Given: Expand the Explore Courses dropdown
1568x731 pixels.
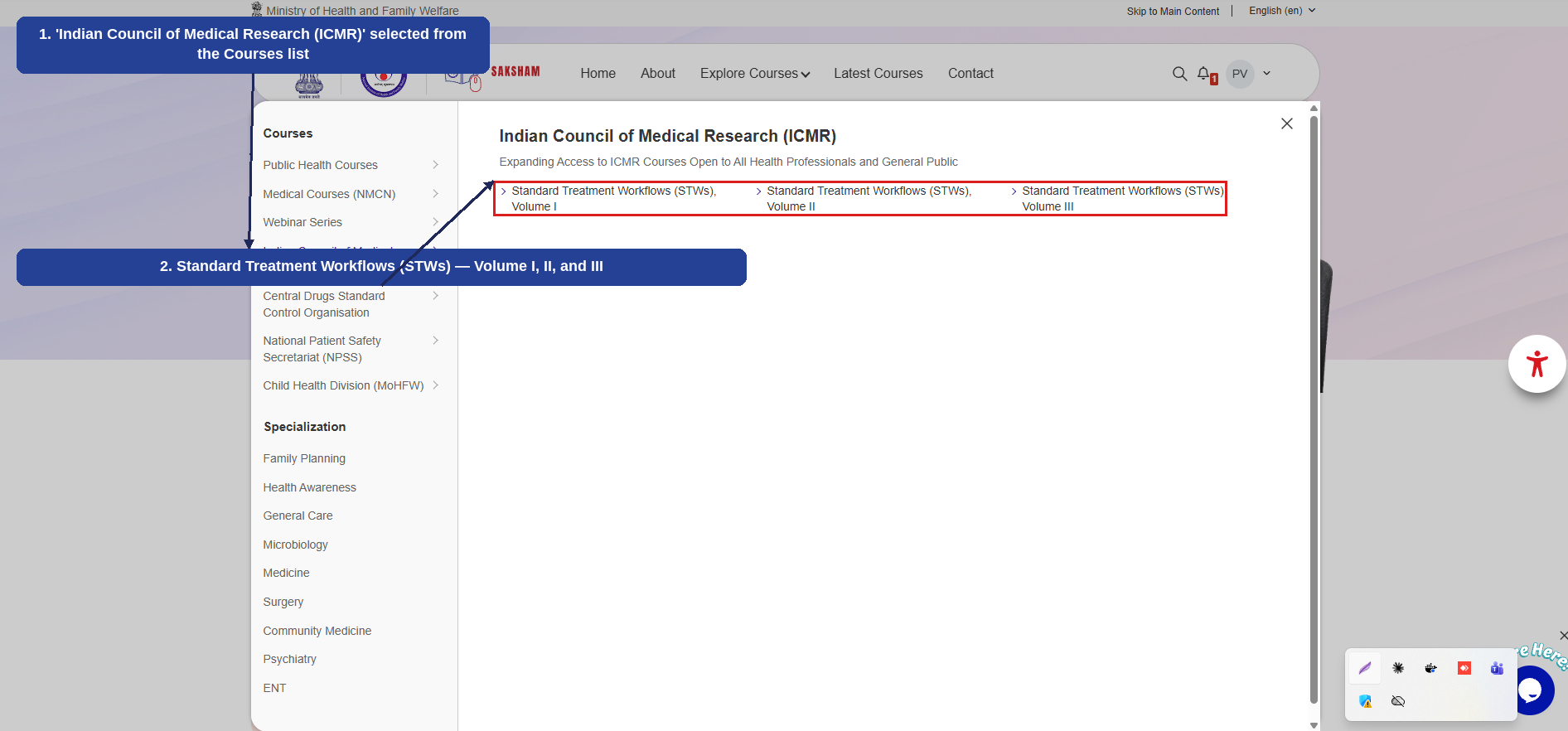Looking at the screenshot, I should pos(755,74).
